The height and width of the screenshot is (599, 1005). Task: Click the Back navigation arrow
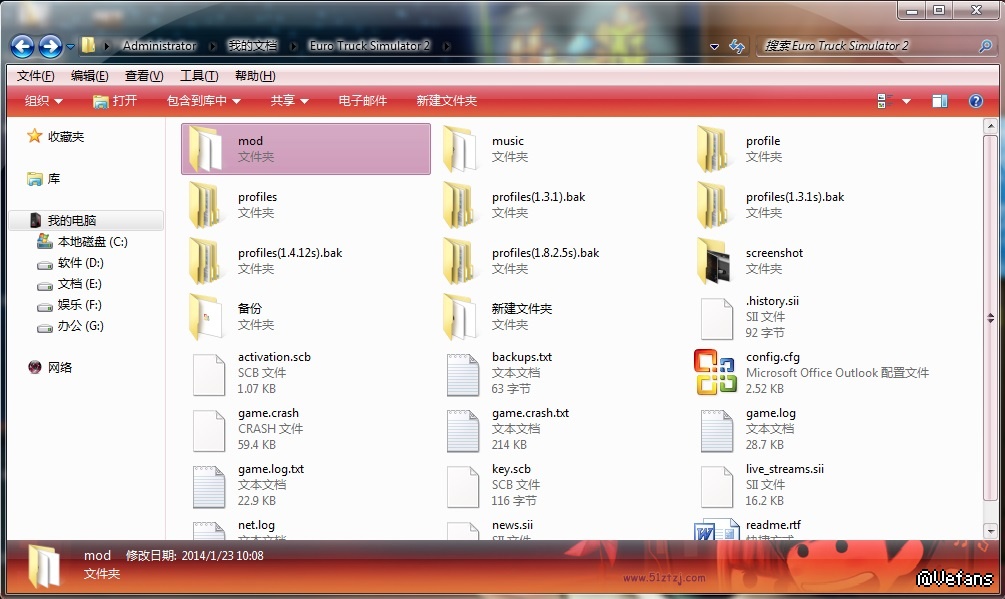point(22,46)
